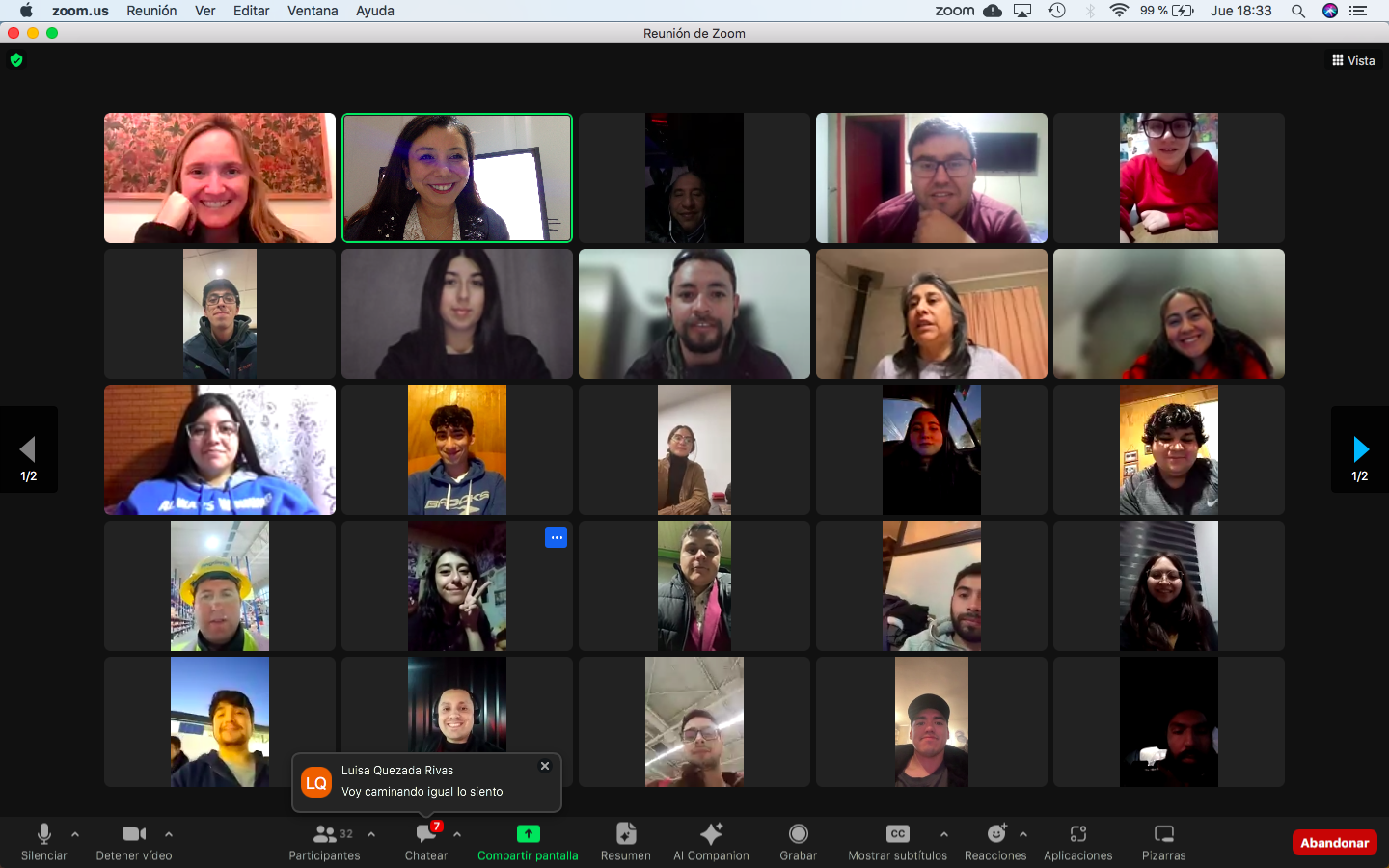The width and height of the screenshot is (1389, 868).
Task: Open the Reunión menu in menu bar
Action: [151, 11]
